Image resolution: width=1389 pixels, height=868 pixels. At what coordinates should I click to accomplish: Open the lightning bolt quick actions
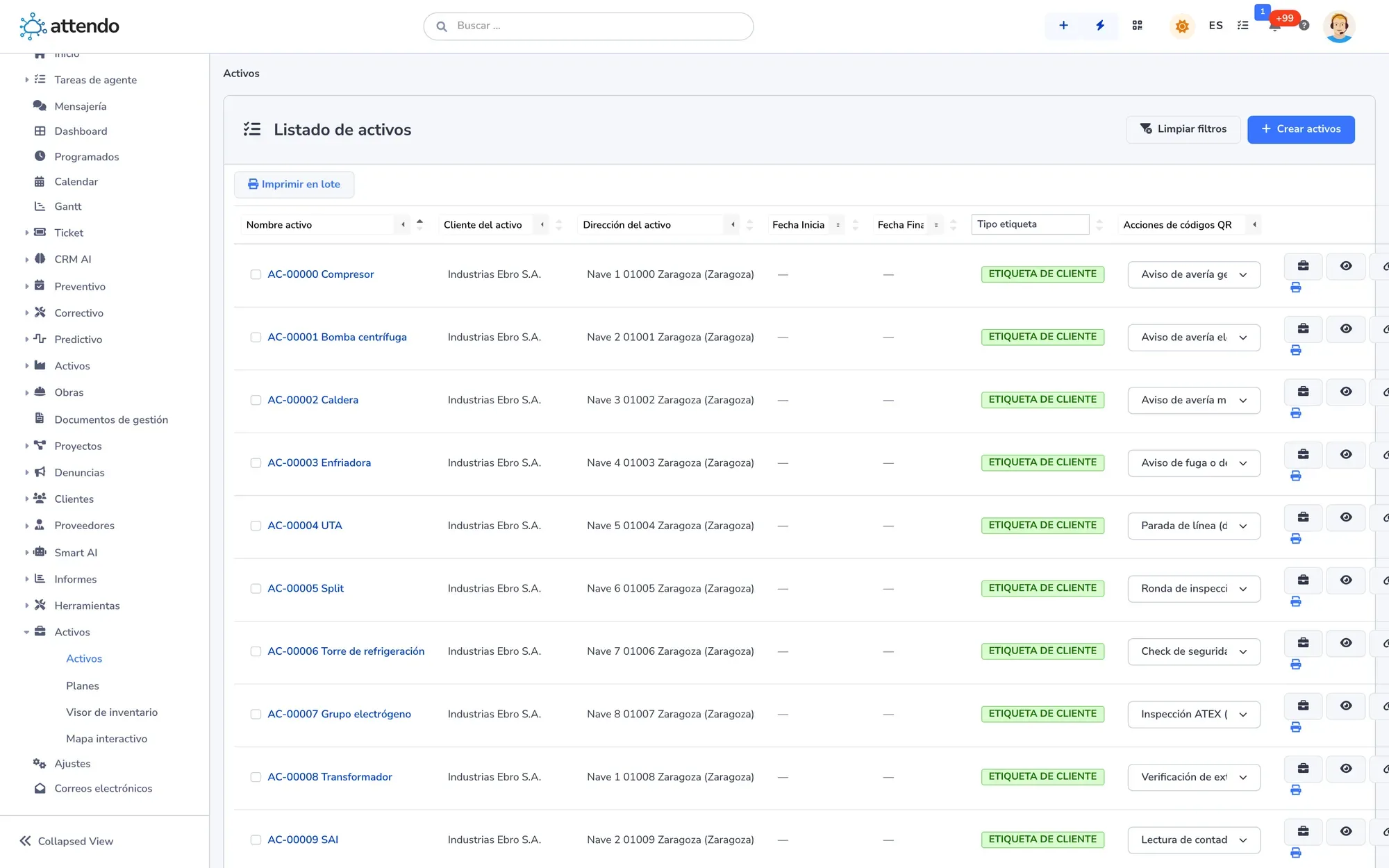point(1100,26)
